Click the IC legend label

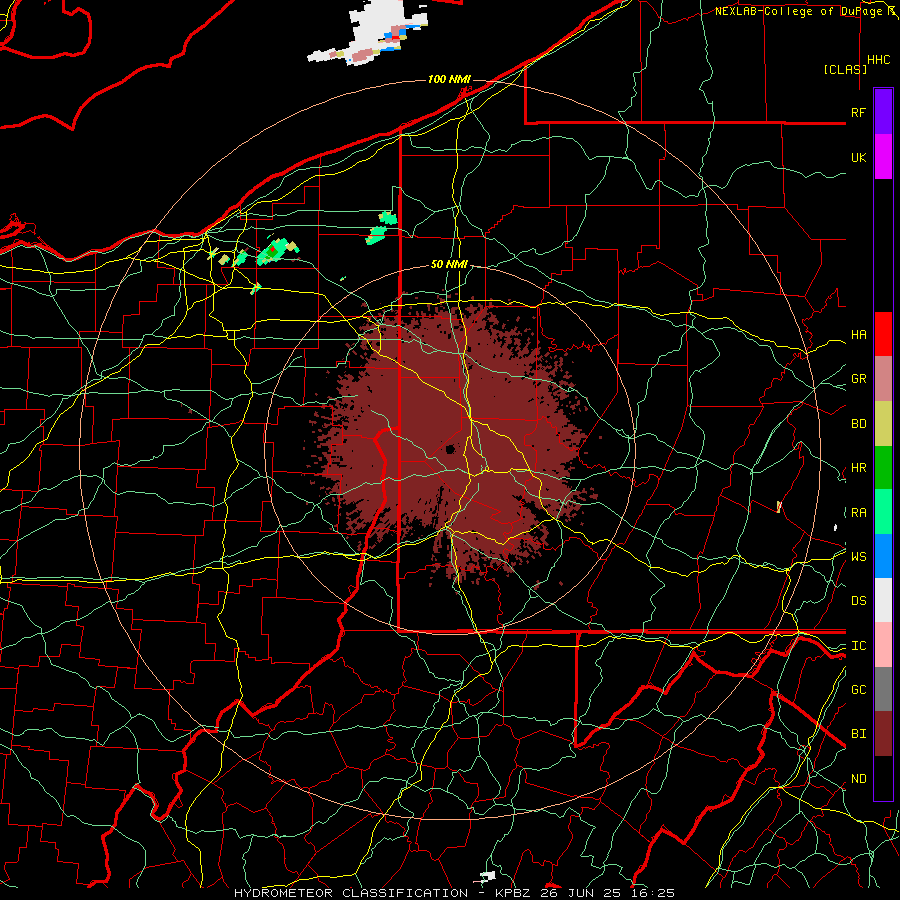(x=858, y=646)
